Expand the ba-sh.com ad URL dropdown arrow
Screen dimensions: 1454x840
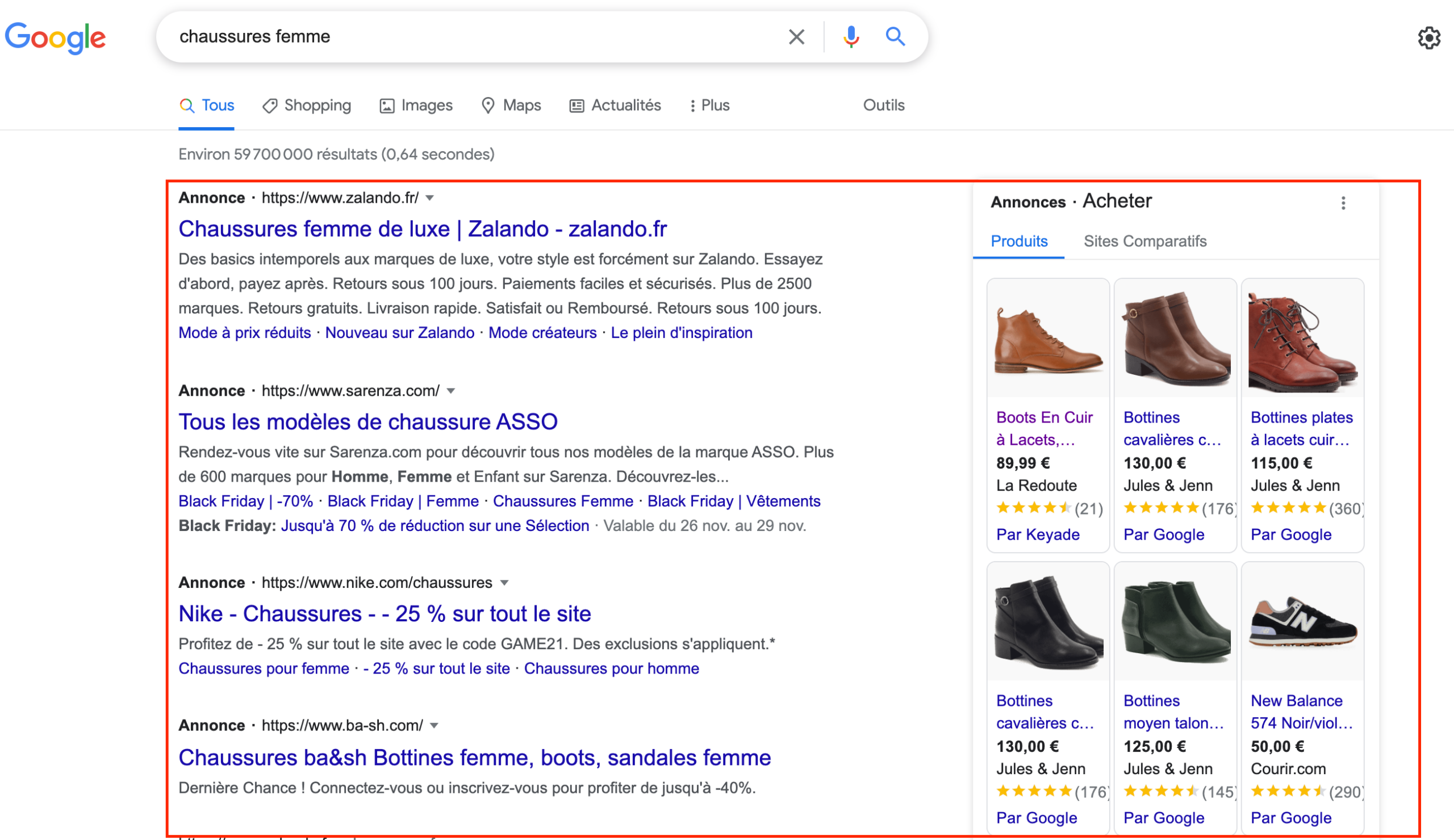tap(434, 726)
